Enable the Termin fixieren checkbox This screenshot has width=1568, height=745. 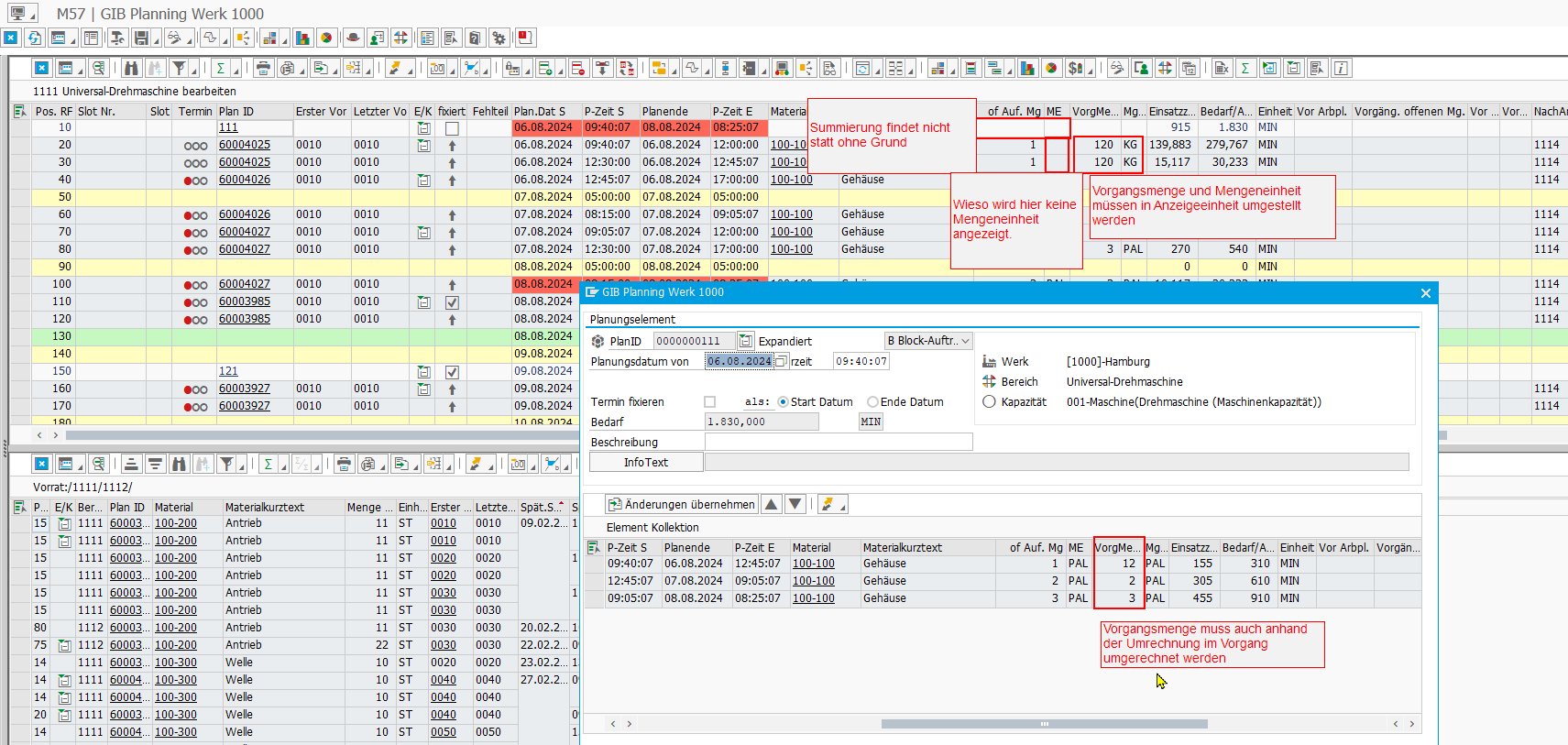pyautogui.click(x=709, y=401)
